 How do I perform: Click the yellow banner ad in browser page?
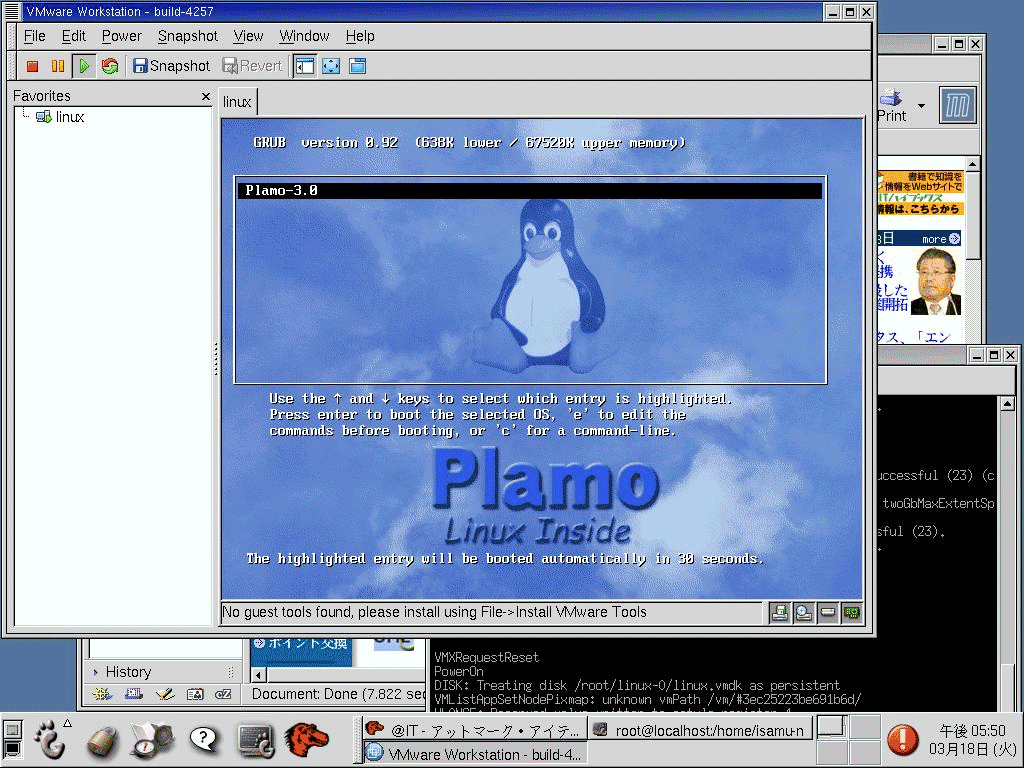click(920, 193)
